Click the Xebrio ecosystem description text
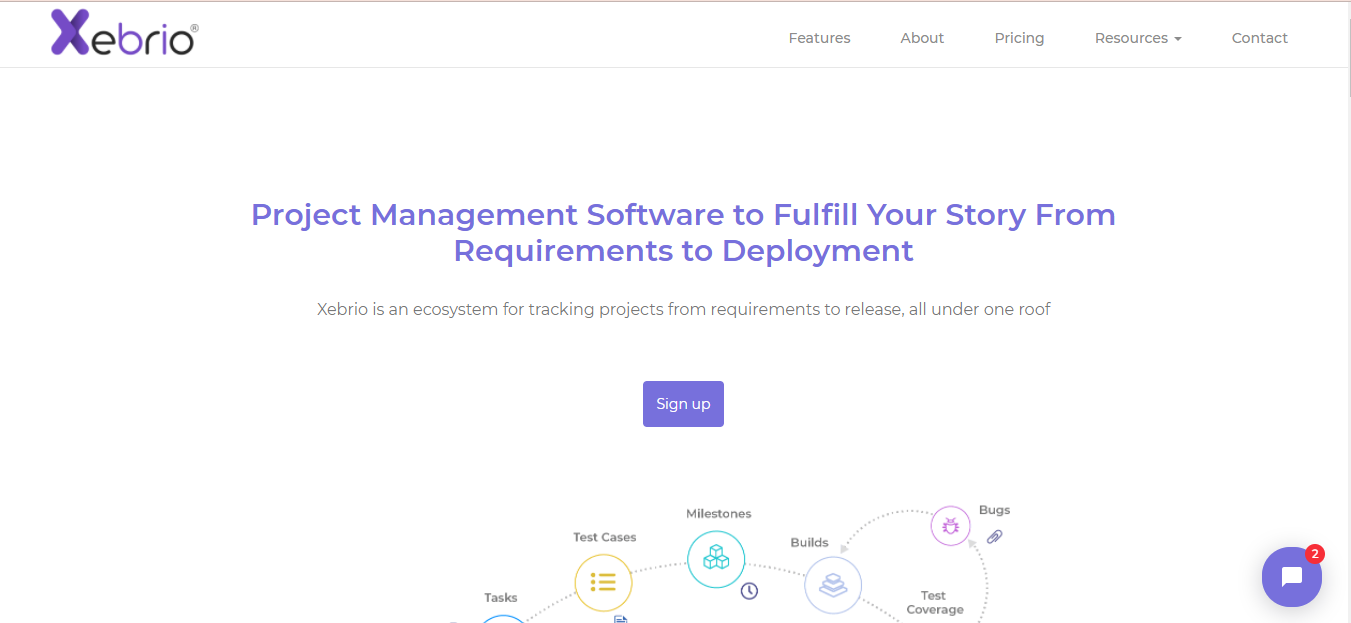This screenshot has width=1351, height=623. pyautogui.click(x=683, y=309)
